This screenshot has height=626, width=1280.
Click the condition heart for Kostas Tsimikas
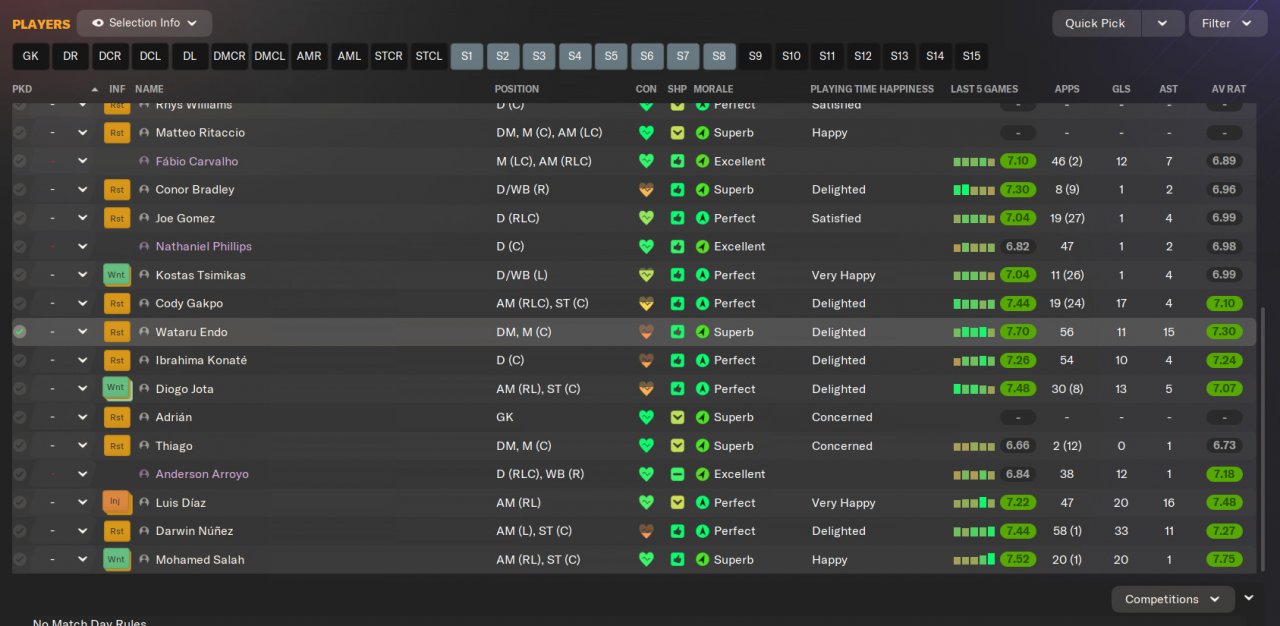coord(646,275)
